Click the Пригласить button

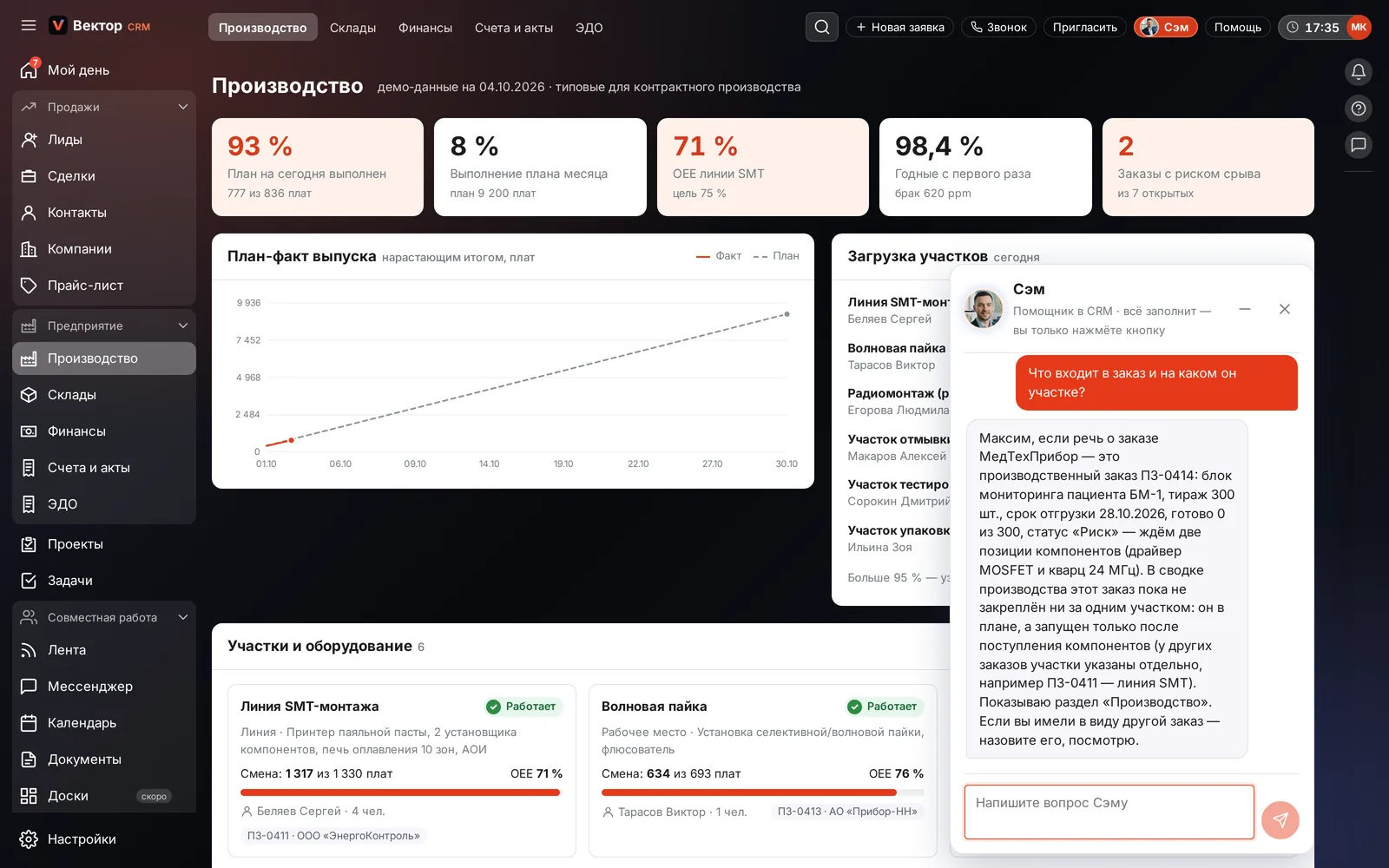1085,27
